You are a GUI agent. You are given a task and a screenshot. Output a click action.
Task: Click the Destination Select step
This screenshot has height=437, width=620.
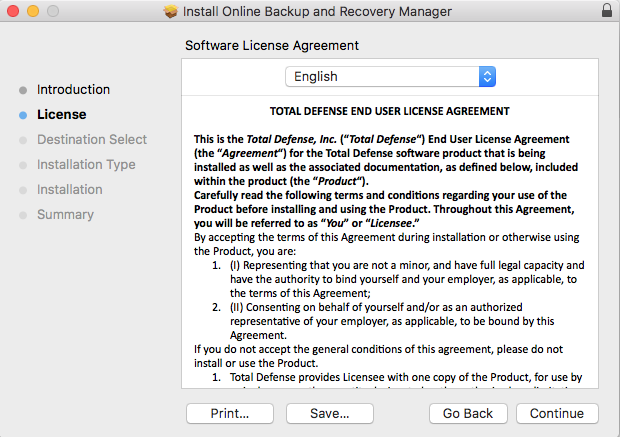click(92, 139)
